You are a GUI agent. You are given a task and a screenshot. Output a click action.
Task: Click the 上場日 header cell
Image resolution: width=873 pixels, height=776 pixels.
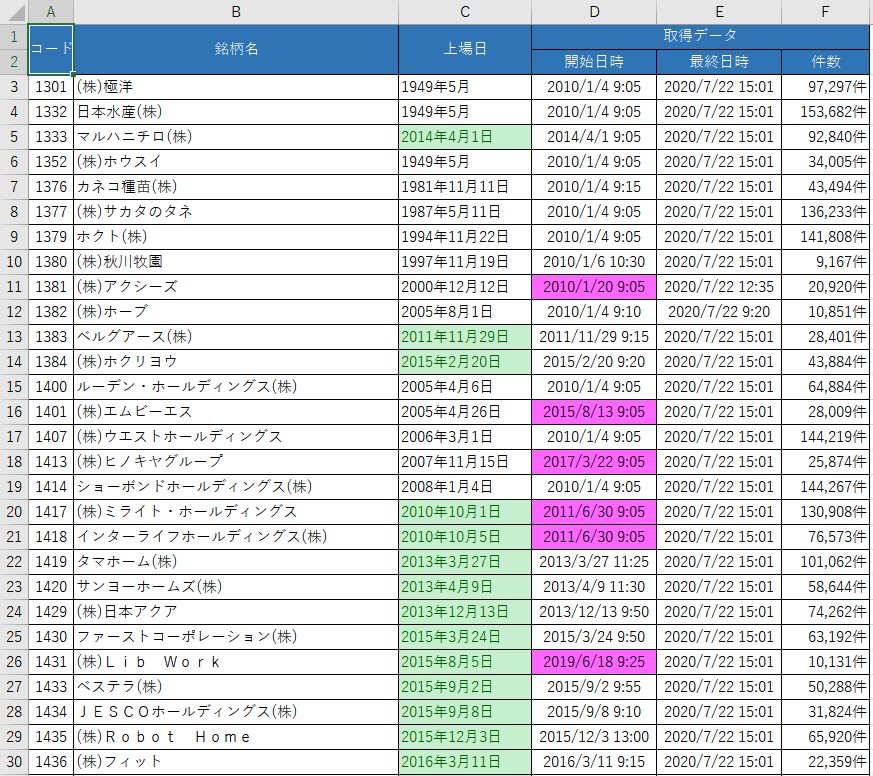[465, 49]
